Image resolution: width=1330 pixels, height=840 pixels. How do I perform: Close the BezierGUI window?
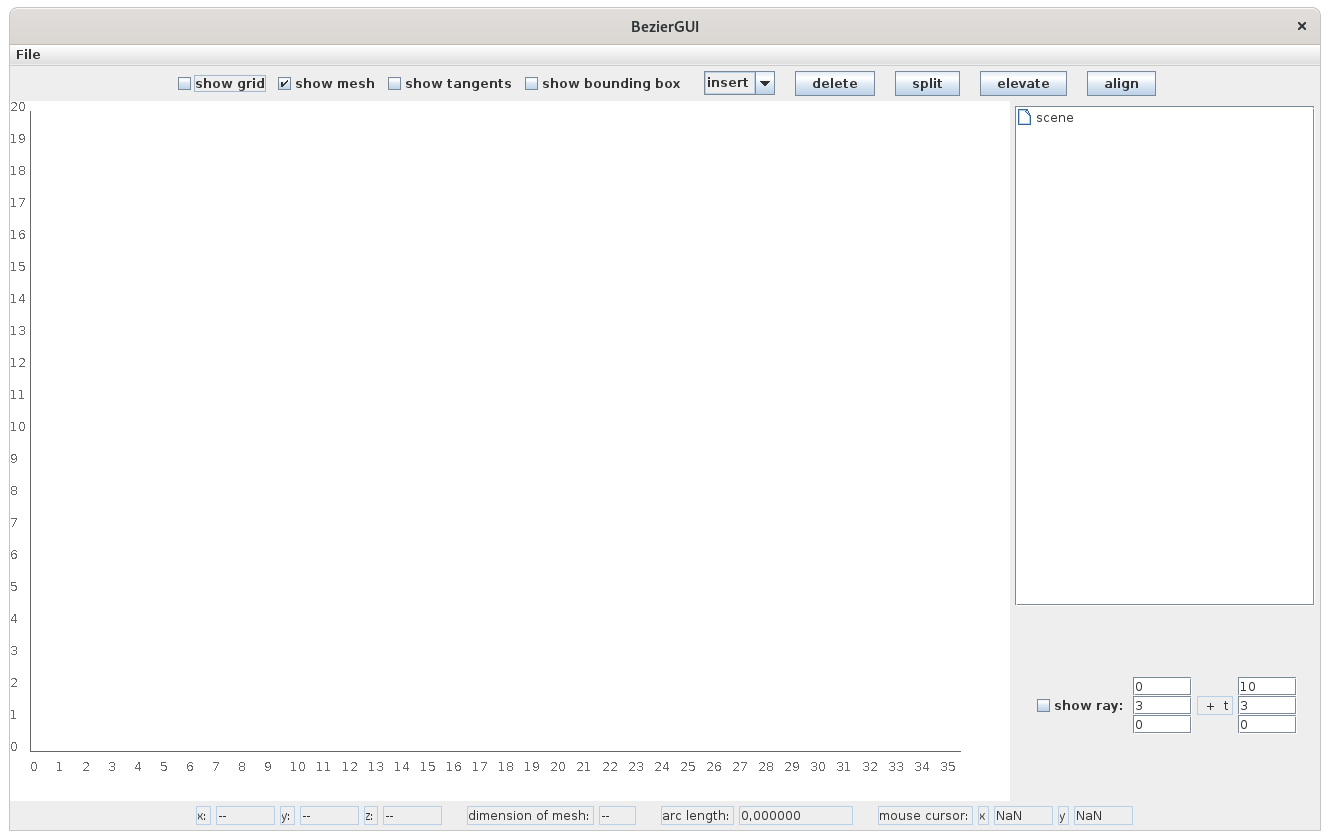[x=1301, y=27]
